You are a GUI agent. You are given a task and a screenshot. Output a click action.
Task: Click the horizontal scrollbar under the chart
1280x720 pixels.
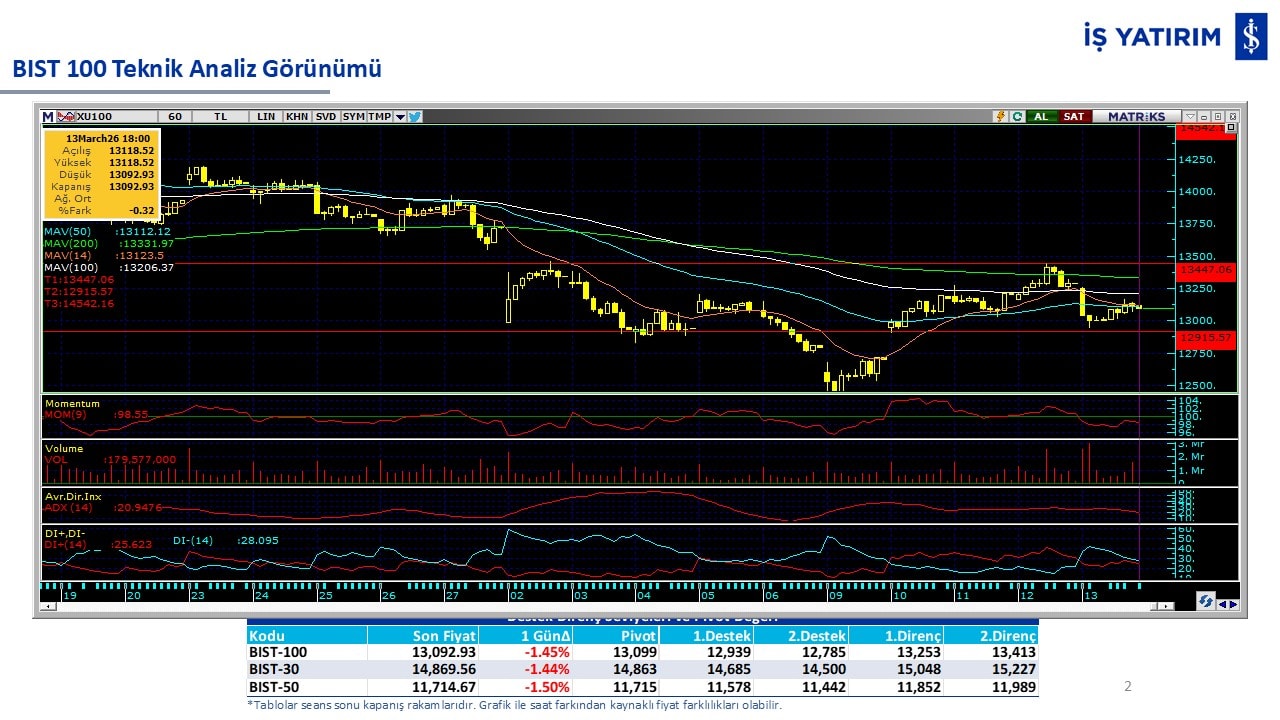pyautogui.click(x=600, y=606)
